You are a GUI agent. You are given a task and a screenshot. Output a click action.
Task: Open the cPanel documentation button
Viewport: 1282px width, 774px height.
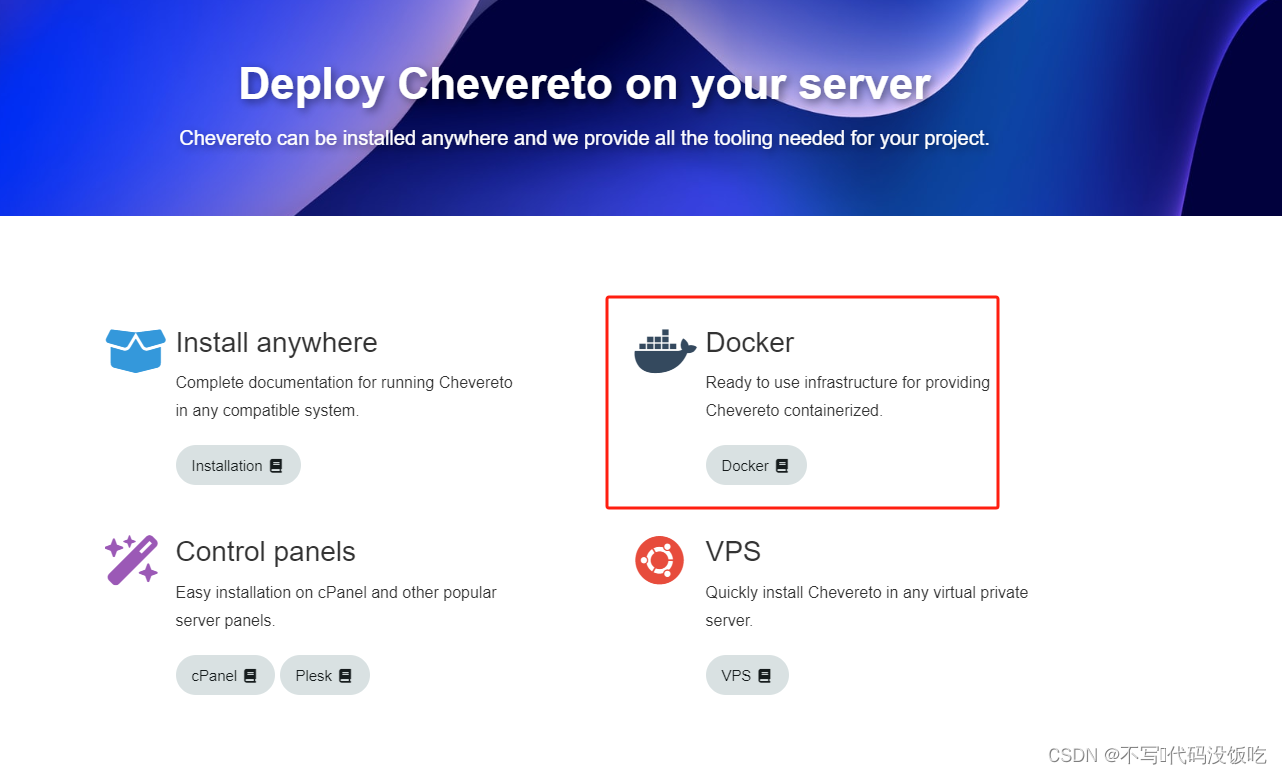pyautogui.click(x=225, y=675)
